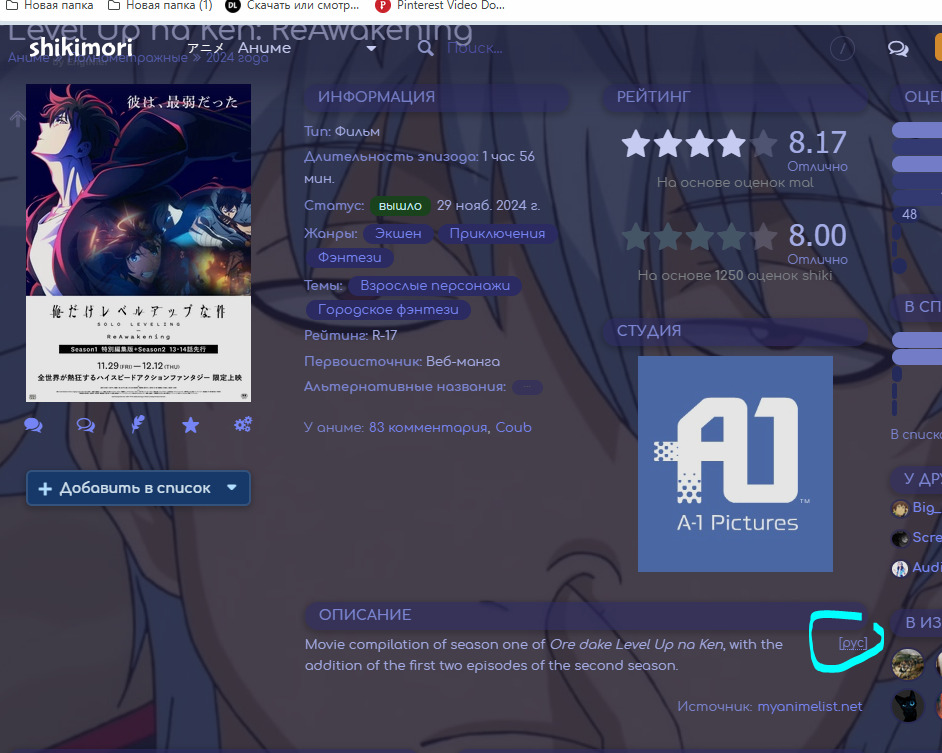Click the fourth star in rating
Screen dimensions: 942x753
pyautogui.click(x=731, y=144)
